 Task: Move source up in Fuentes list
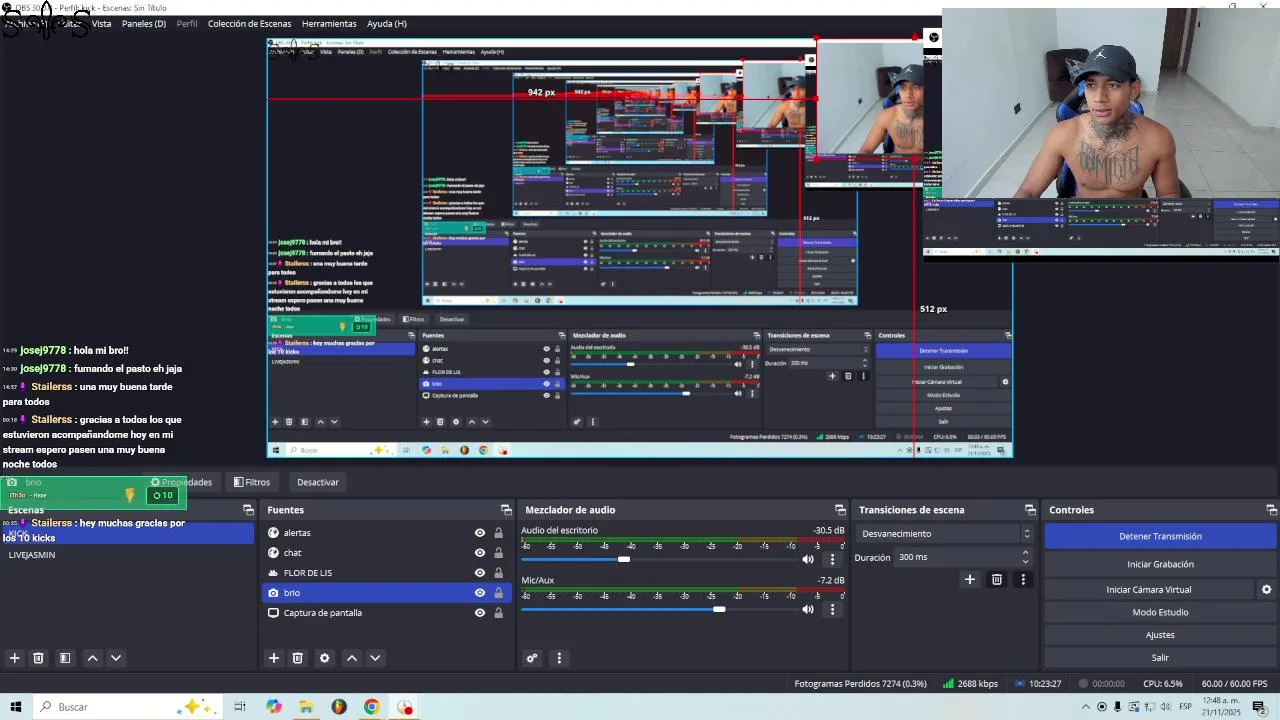[351, 658]
